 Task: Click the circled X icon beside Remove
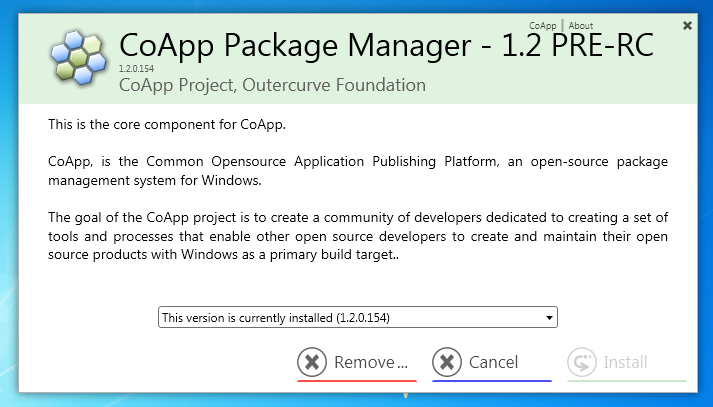(x=312, y=362)
